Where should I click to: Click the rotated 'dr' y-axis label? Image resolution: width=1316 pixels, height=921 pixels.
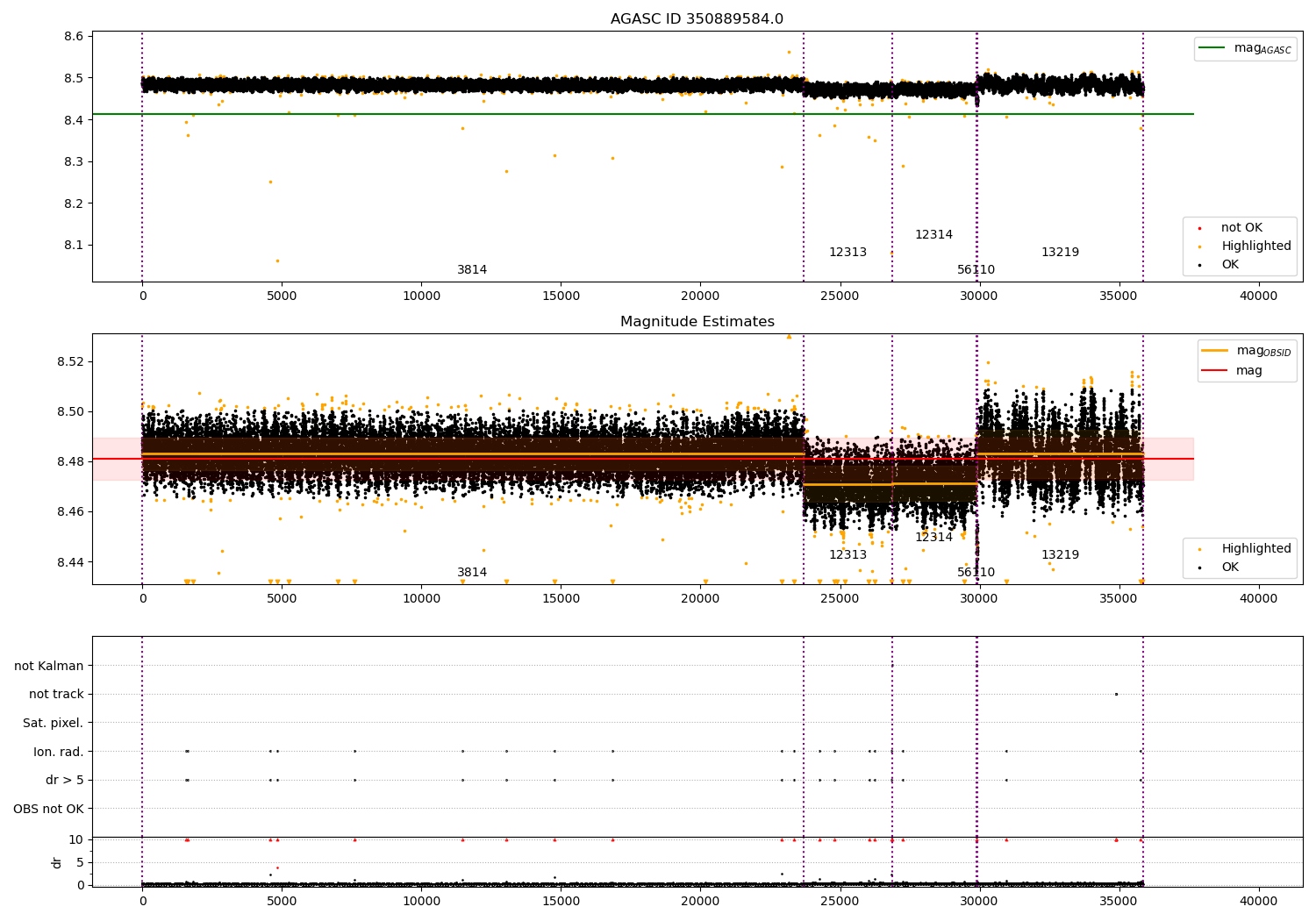click(57, 862)
